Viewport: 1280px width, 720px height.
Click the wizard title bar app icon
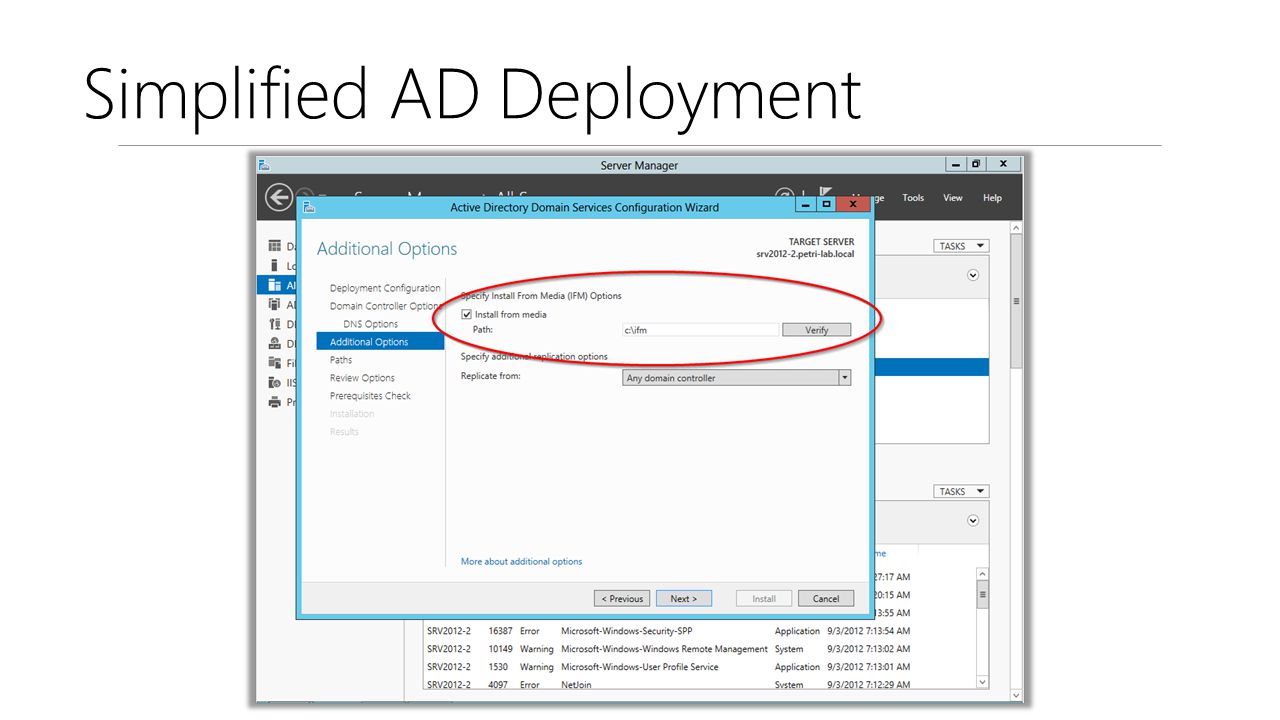click(309, 207)
